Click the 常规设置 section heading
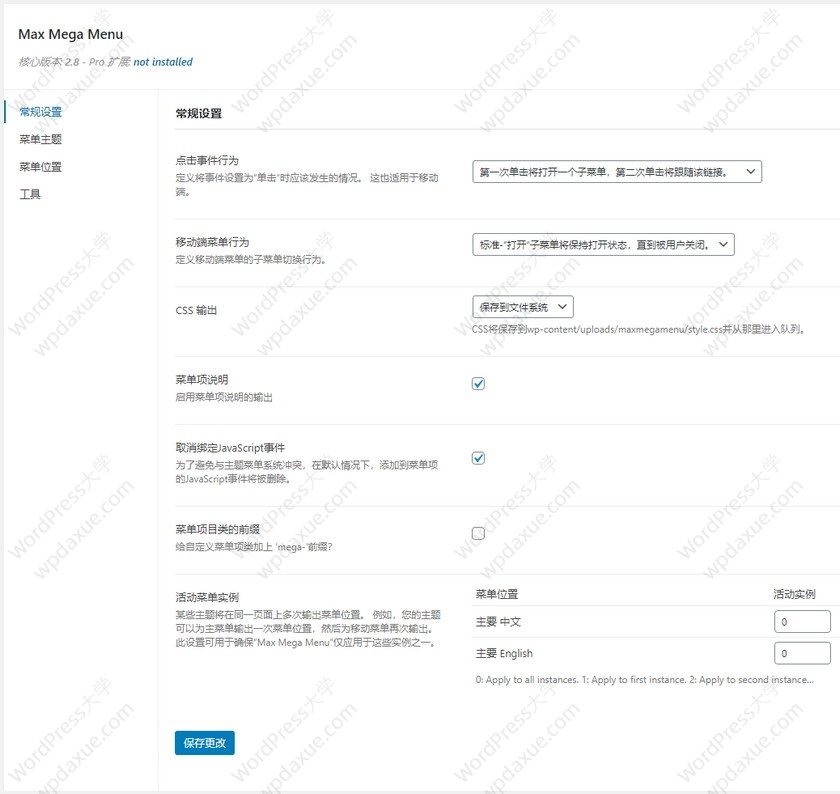Screen dimensions: 840x794 pyautogui.click(x=199, y=114)
